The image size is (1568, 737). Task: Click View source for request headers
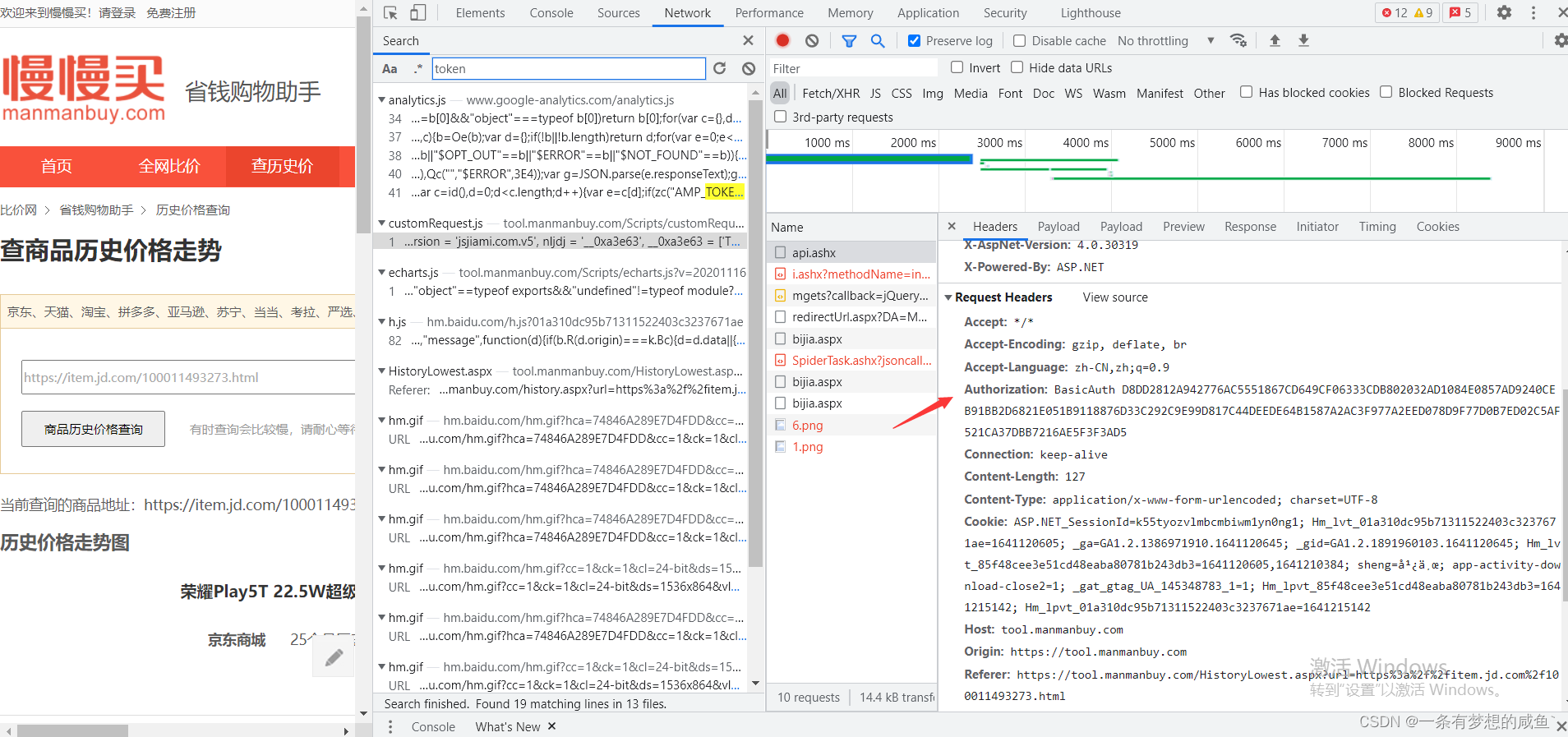point(1115,297)
